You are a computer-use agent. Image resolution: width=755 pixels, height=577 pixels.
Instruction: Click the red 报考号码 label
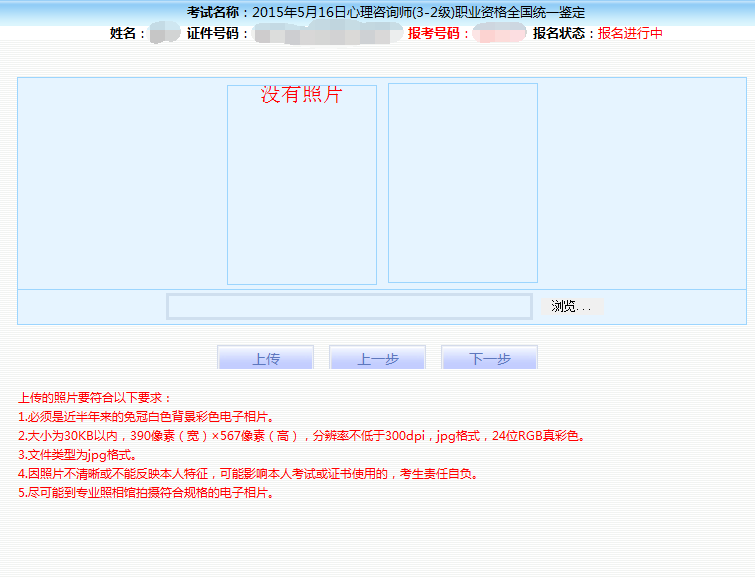click(438, 33)
